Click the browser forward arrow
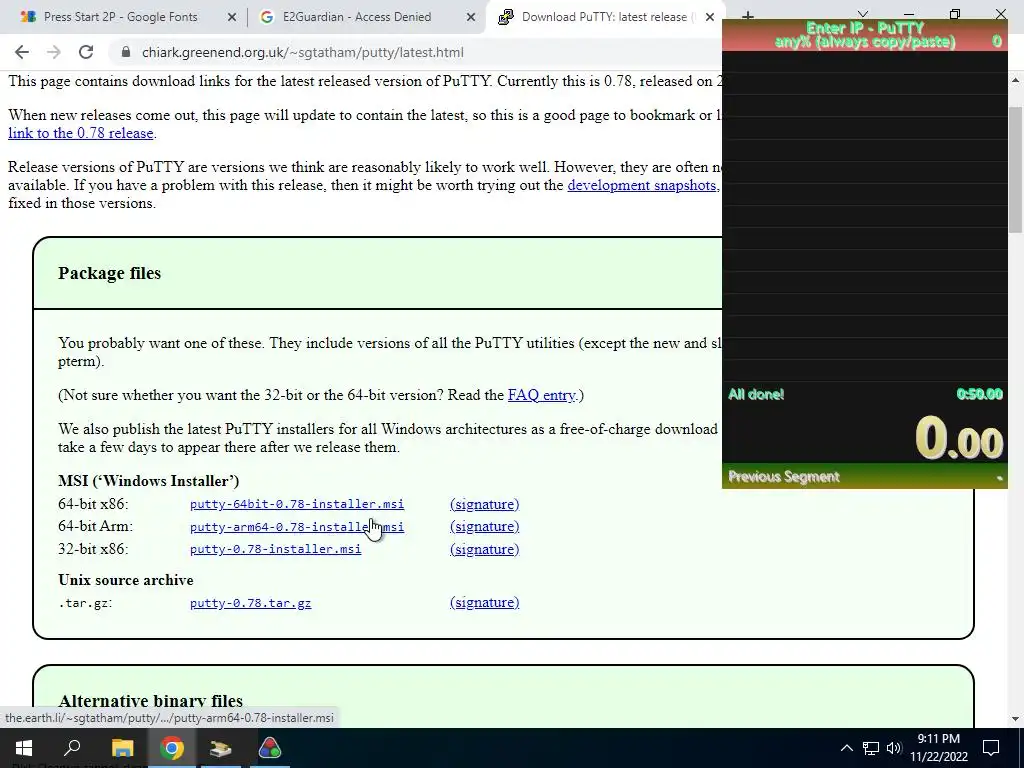Image resolution: width=1024 pixels, height=768 pixels. [x=54, y=52]
